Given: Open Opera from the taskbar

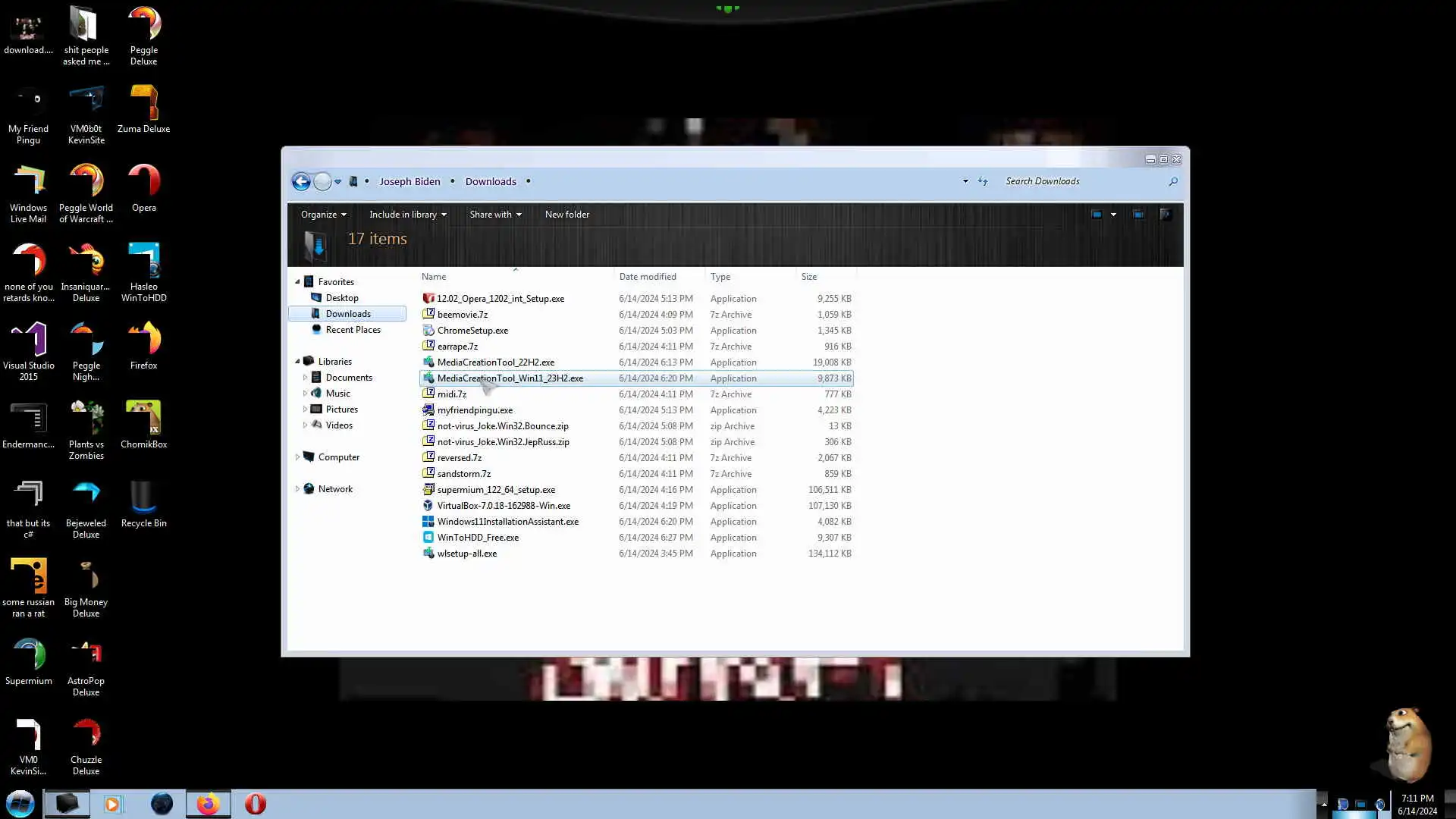Looking at the screenshot, I should click(x=256, y=804).
